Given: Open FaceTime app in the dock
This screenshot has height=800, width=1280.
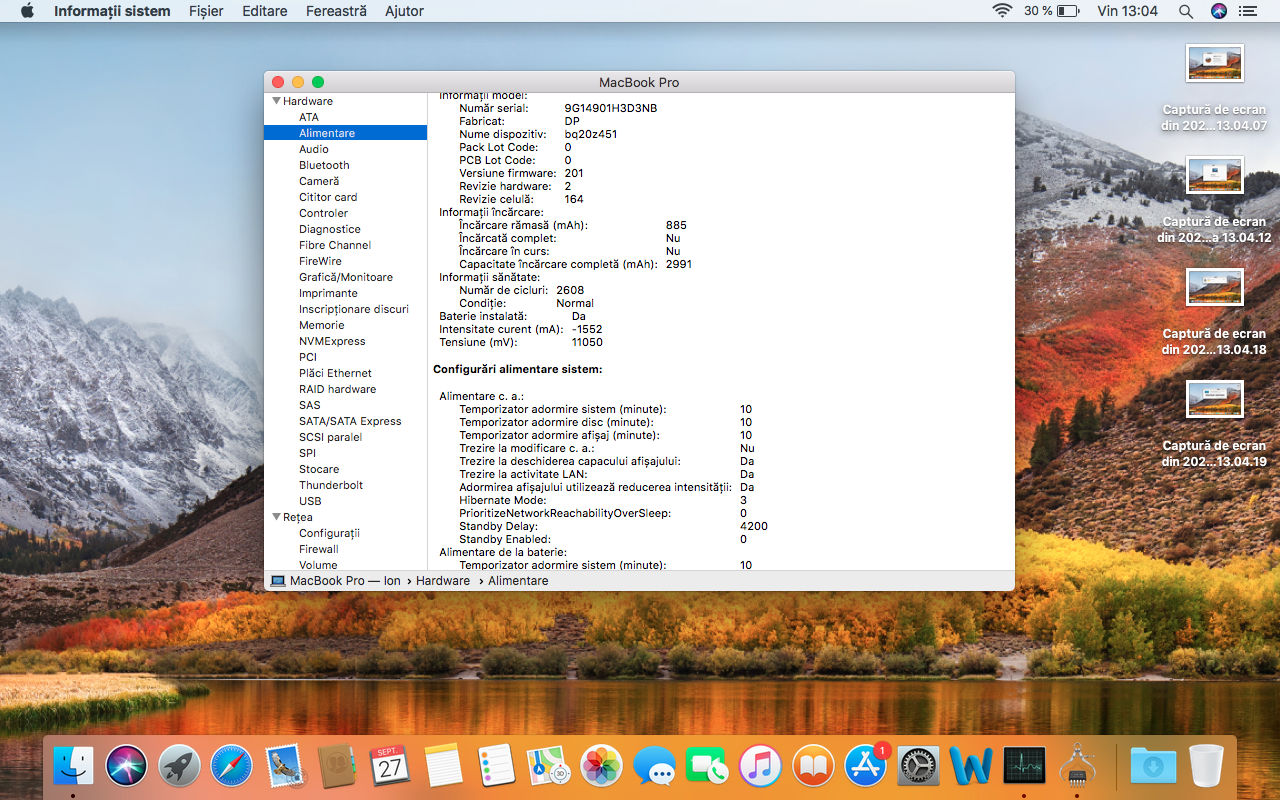Looking at the screenshot, I should pos(707,766).
